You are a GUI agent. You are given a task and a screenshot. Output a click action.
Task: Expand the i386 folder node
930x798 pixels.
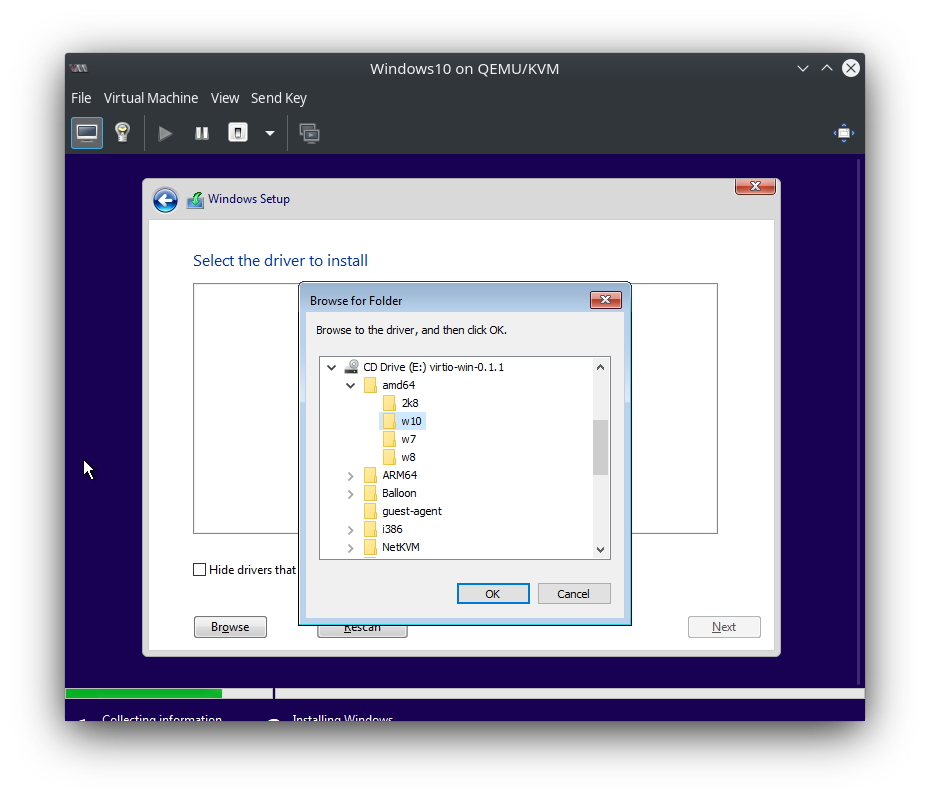(351, 530)
